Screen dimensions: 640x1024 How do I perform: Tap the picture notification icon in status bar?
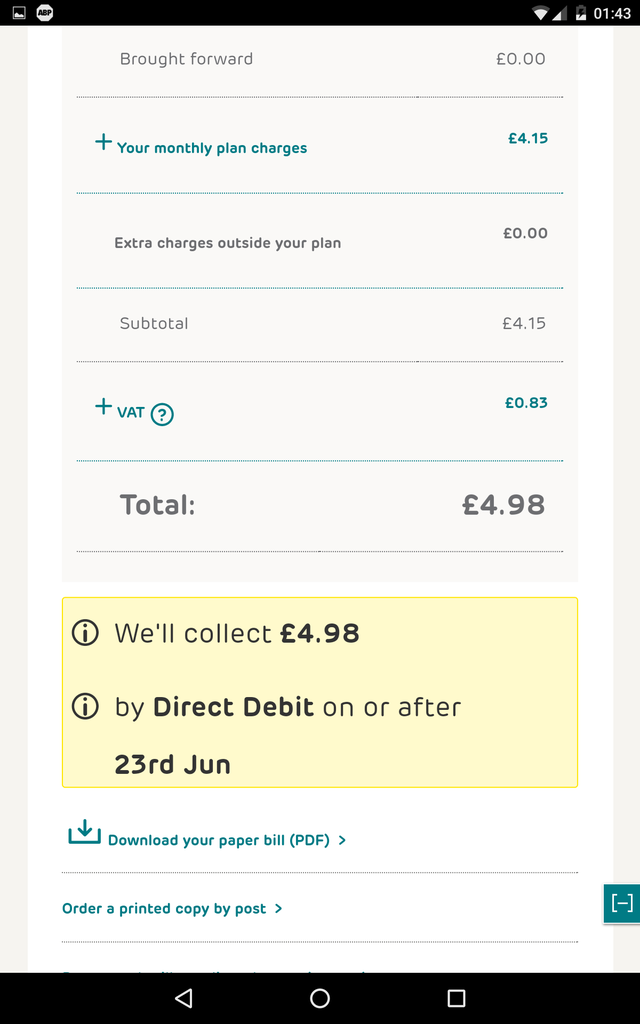[18, 13]
